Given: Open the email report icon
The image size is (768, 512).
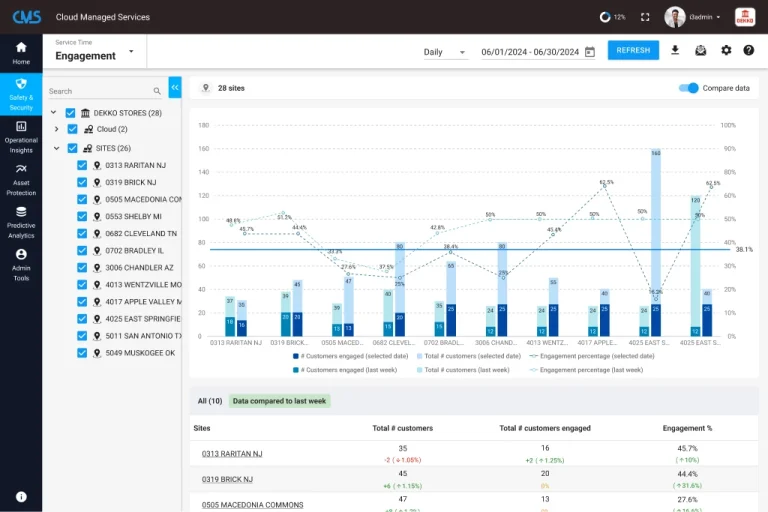Looking at the screenshot, I should pos(701,50).
